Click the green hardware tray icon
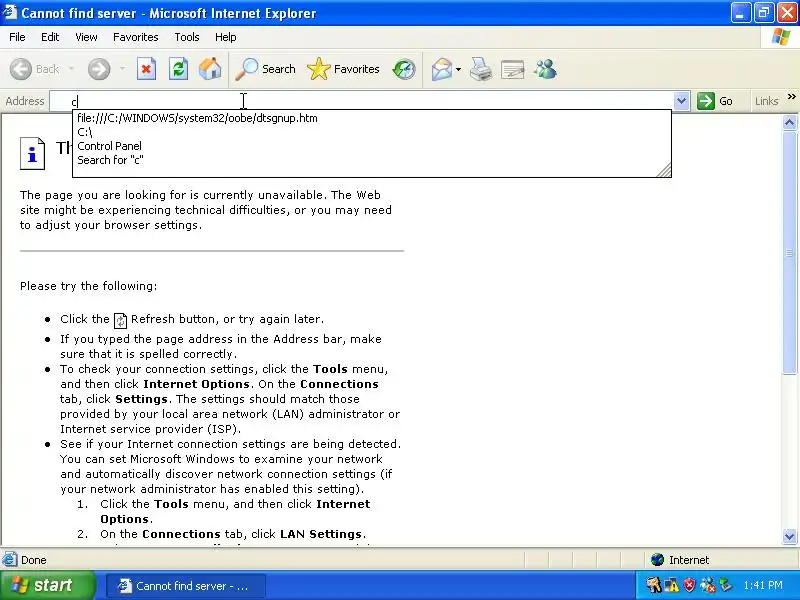This screenshot has height=600, width=800. point(725,585)
